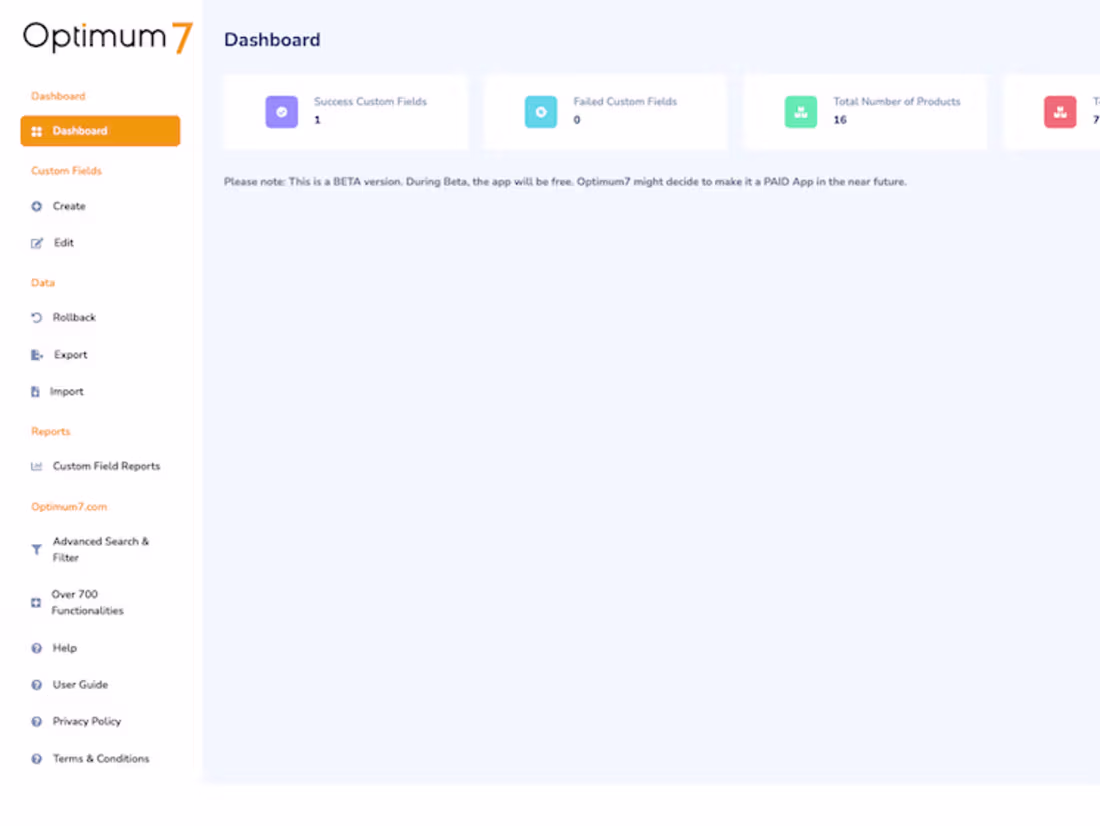The image size is (1100, 826).
Task: Open Advanced Search & Filter link
Action: [x=100, y=549]
